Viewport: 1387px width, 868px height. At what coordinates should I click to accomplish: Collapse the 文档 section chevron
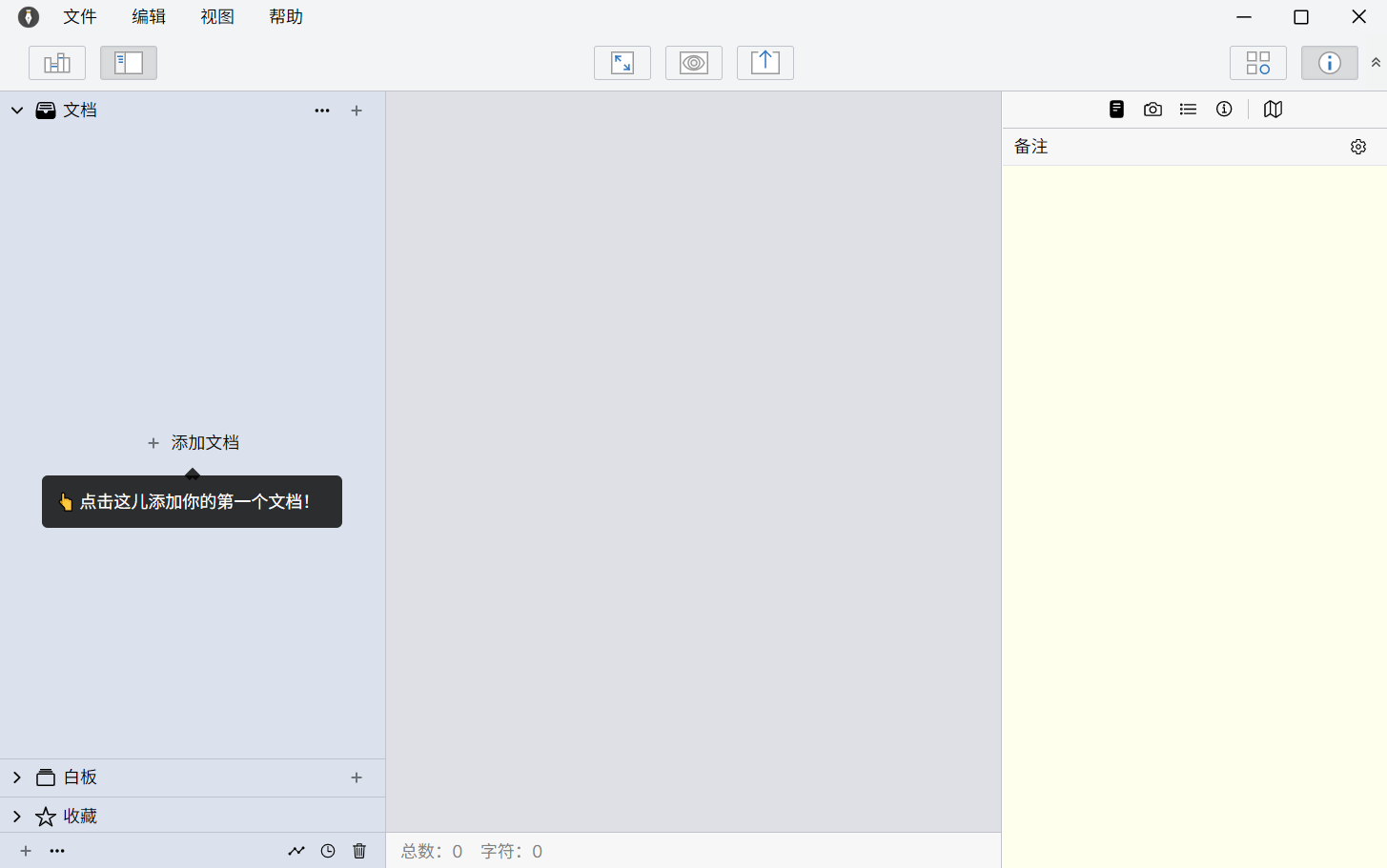click(x=17, y=111)
